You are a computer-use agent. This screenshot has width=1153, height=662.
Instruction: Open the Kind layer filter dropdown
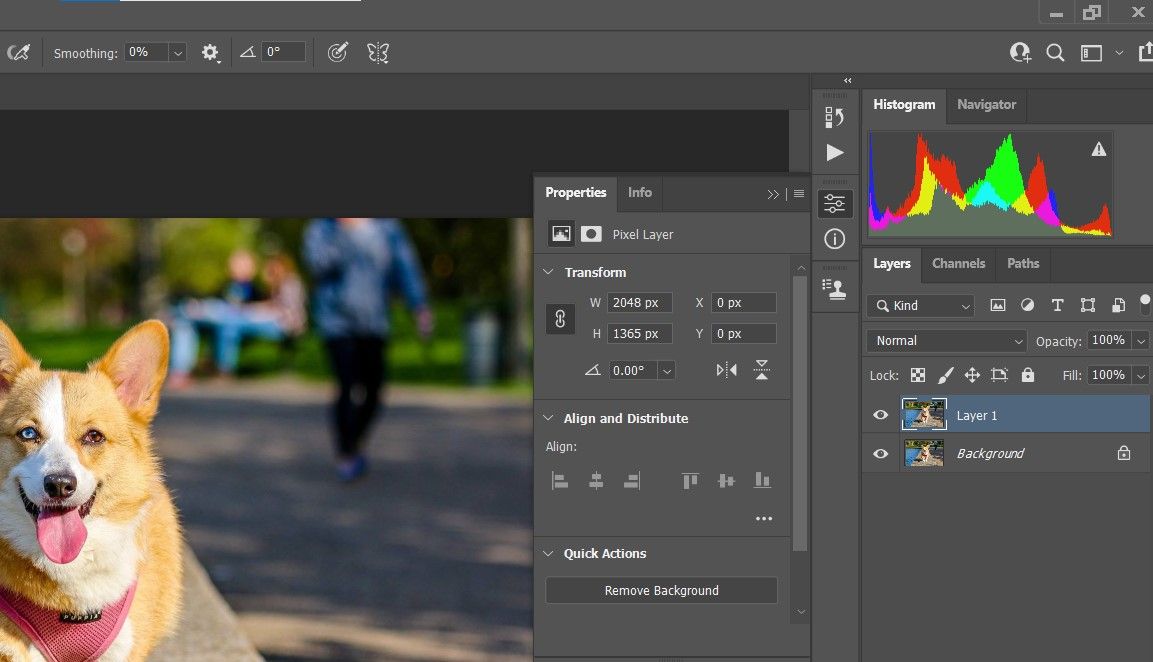click(x=921, y=306)
